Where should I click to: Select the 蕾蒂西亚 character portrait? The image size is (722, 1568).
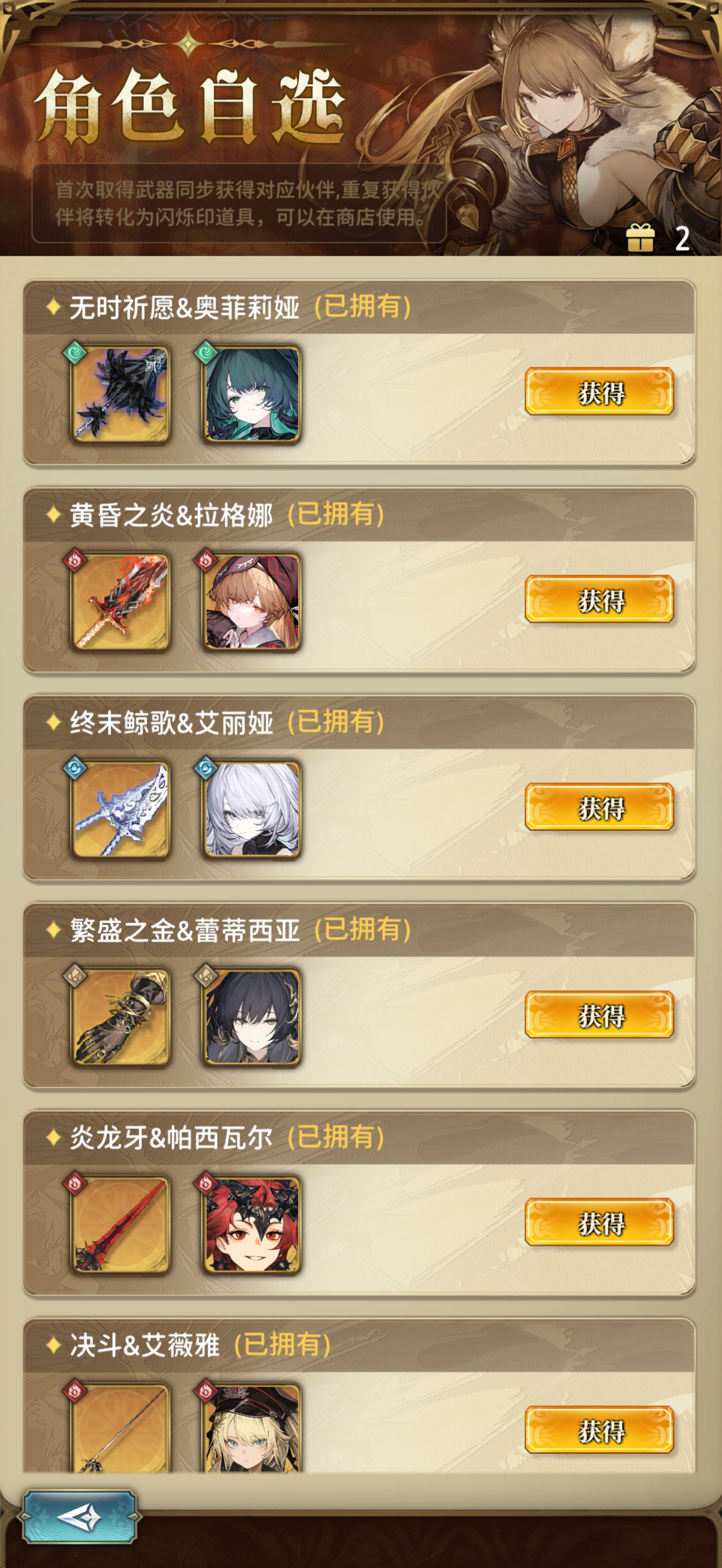(x=252, y=1016)
